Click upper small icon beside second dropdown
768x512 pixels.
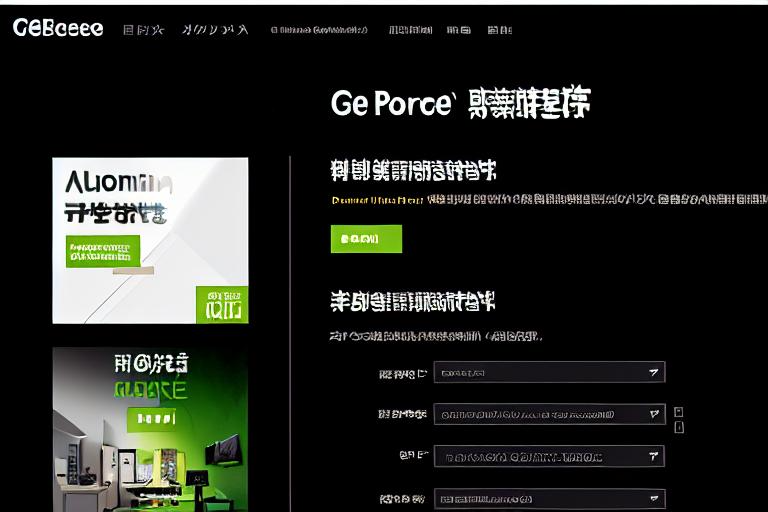679,411
